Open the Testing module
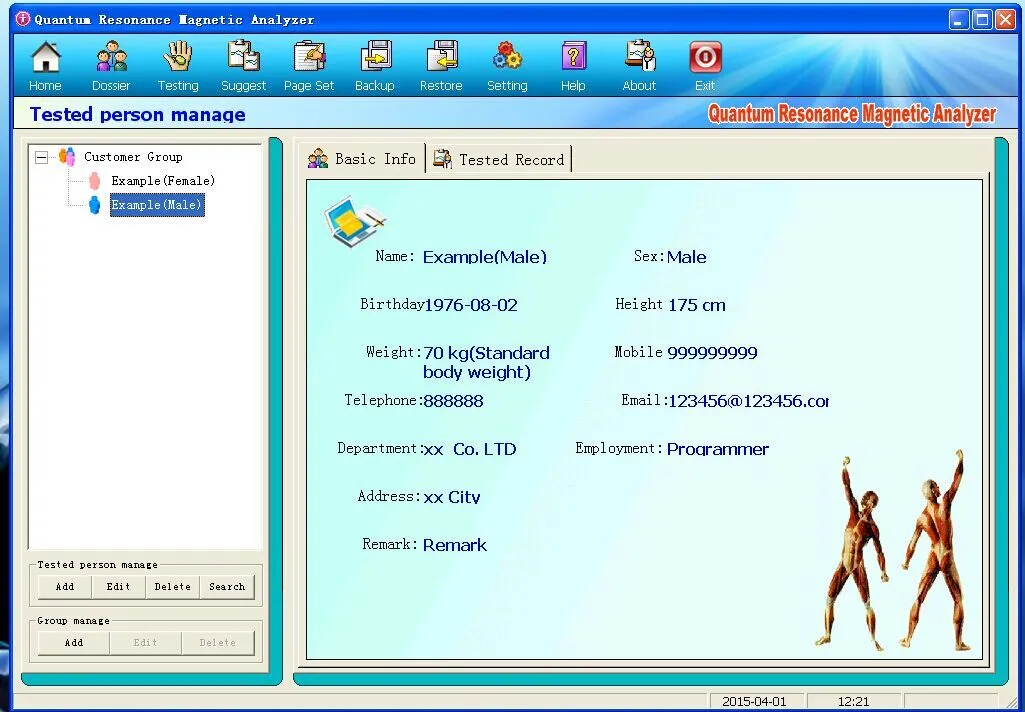This screenshot has height=712, width=1025. (x=177, y=63)
